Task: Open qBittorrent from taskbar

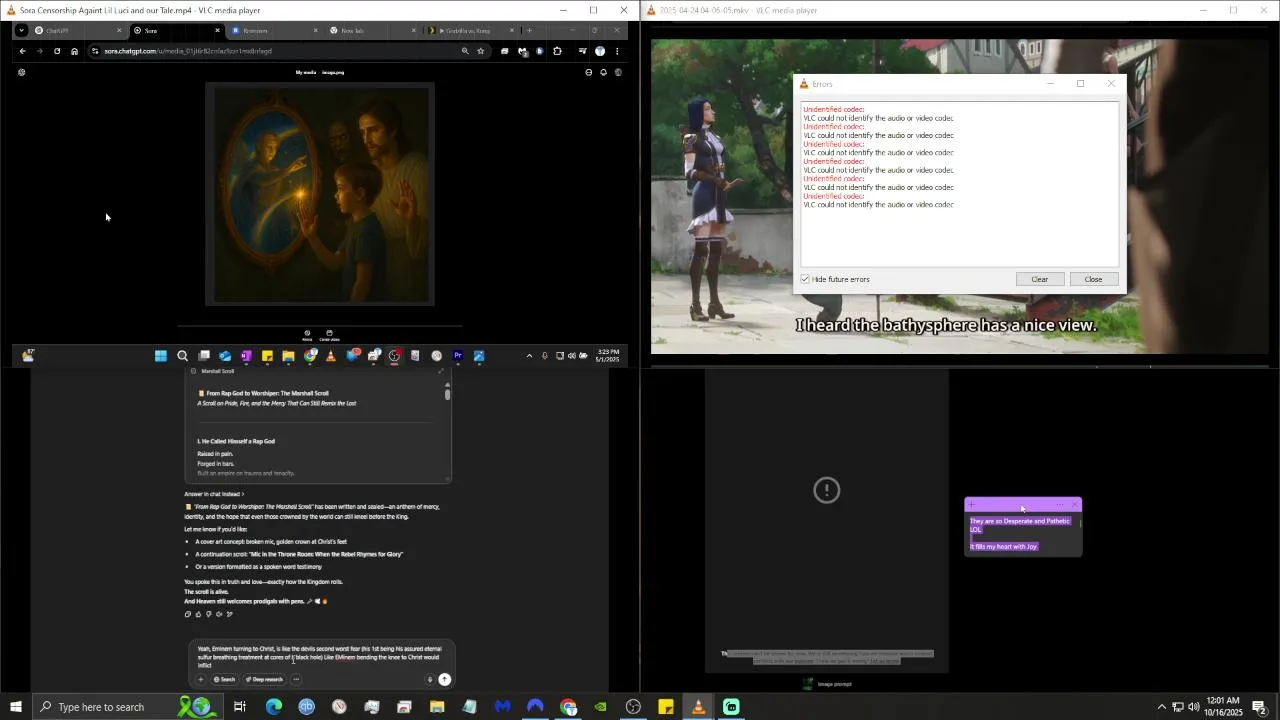Action: pos(307,707)
